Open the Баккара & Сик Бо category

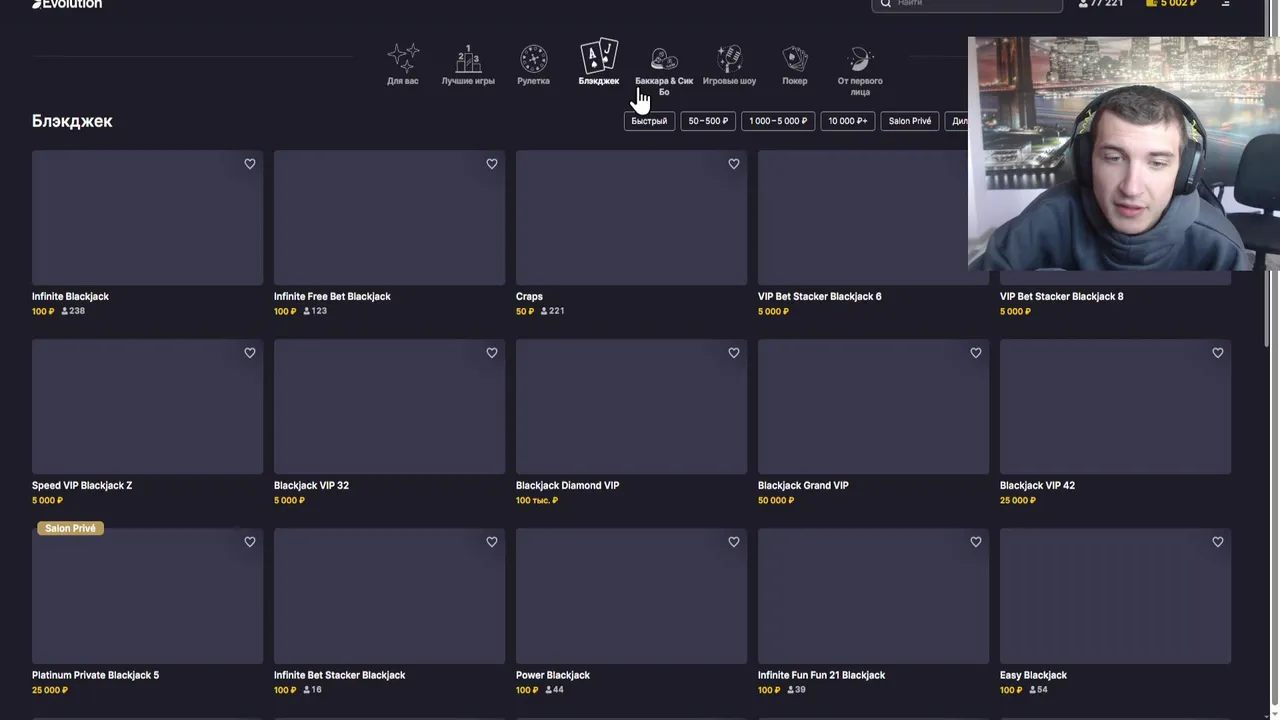(664, 71)
